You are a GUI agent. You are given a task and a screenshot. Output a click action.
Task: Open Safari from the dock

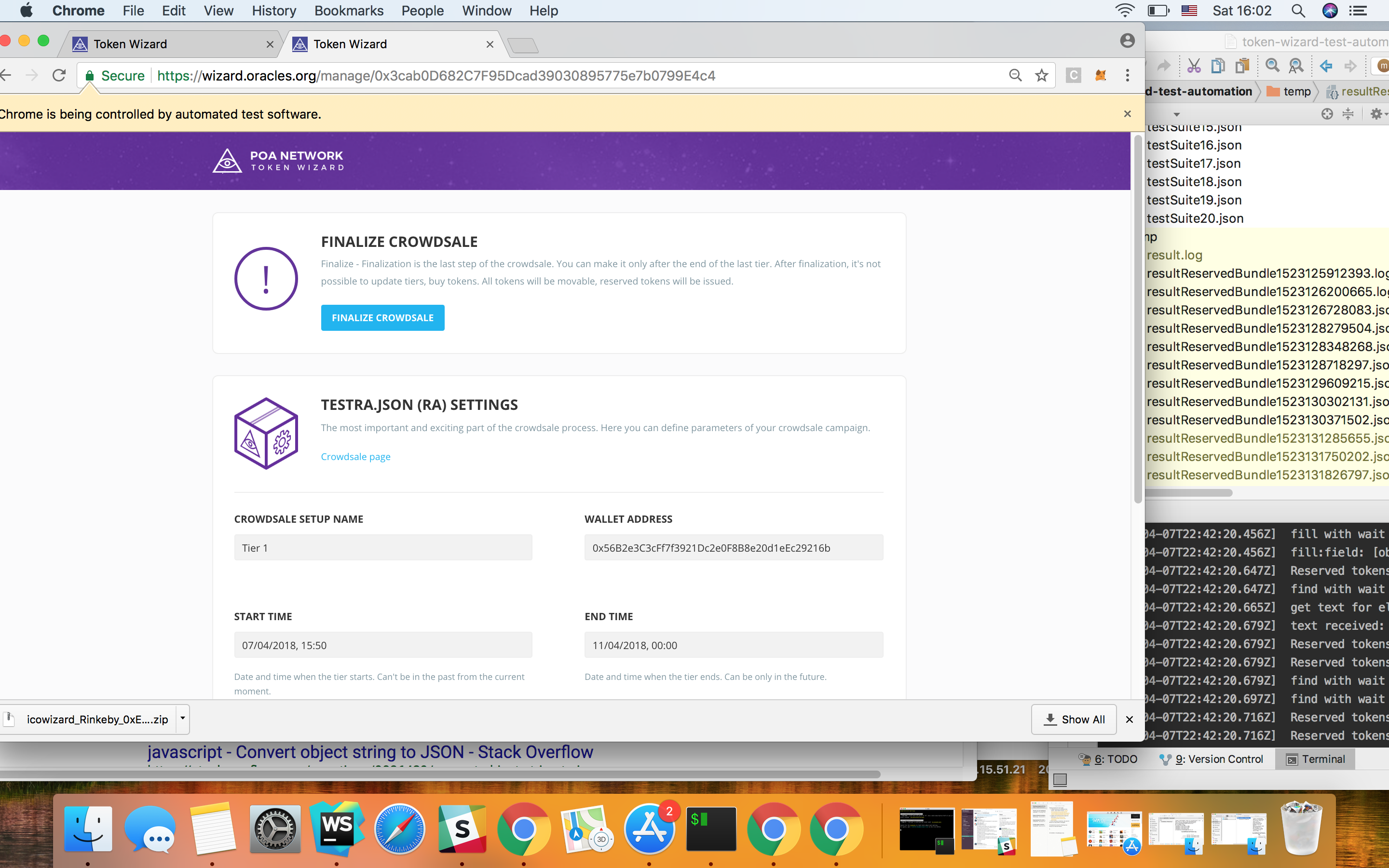point(399,828)
